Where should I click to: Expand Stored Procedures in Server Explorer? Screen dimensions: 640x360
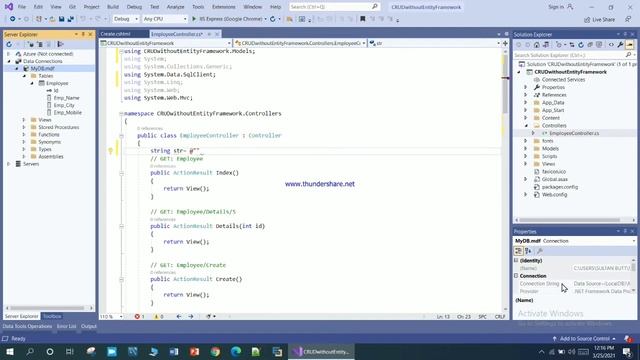[24, 127]
